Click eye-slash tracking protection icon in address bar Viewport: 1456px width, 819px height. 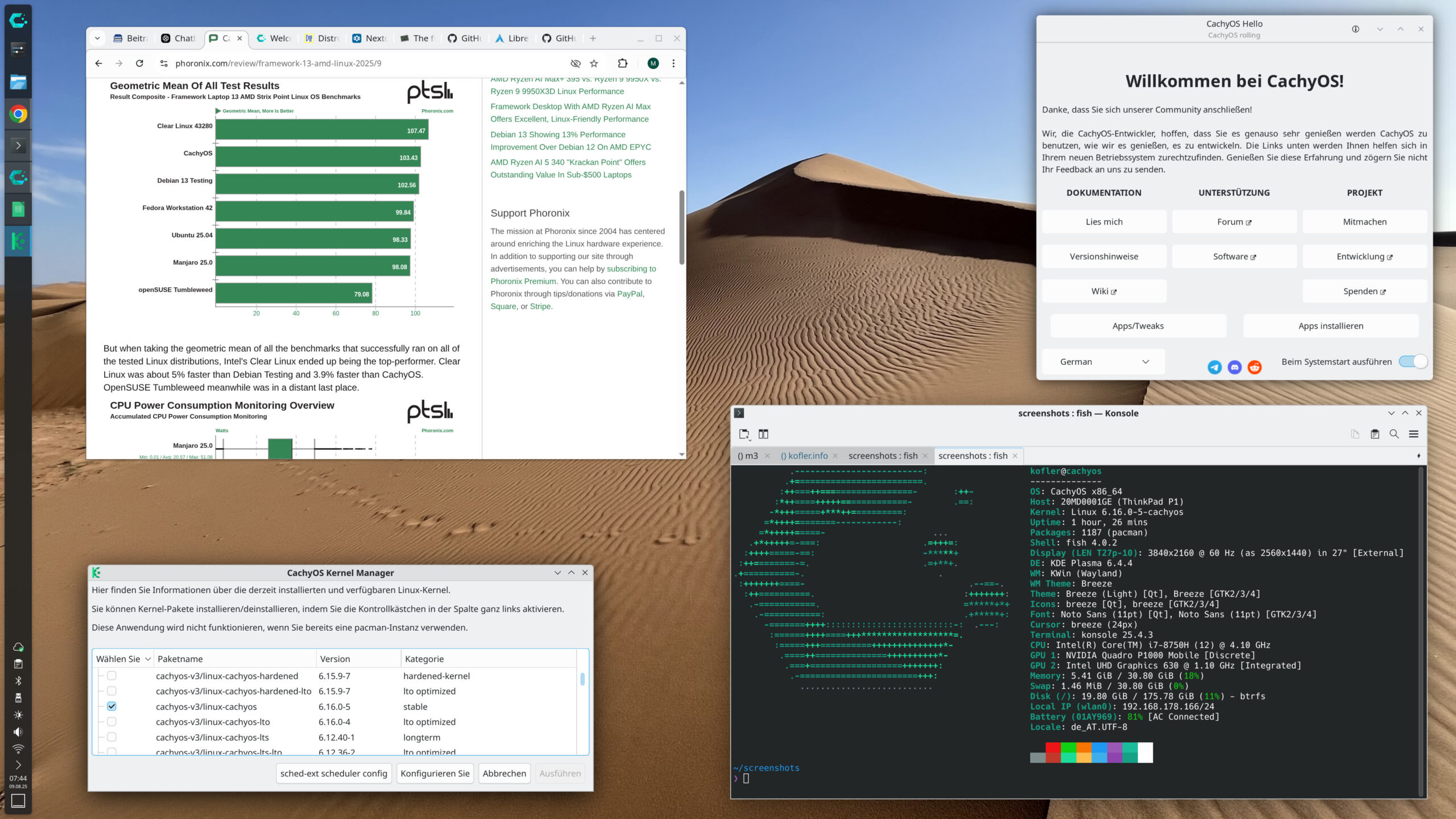click(576, 63)
